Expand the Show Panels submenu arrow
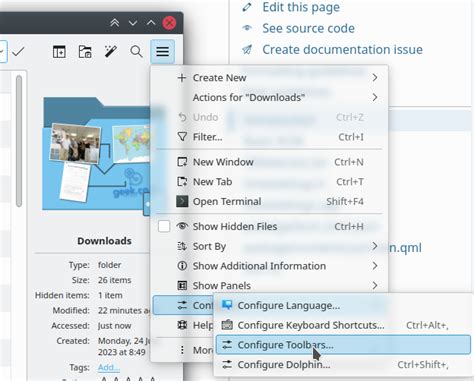The width and height of the screenshot is (474, 381). point(375,285)
